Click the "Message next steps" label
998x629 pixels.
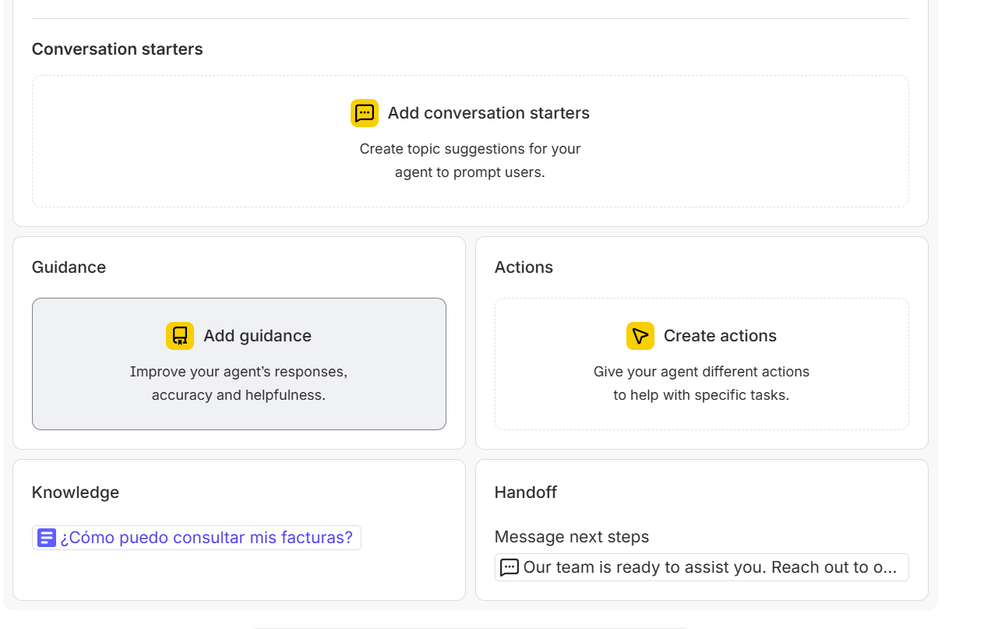tap(572, 537)
